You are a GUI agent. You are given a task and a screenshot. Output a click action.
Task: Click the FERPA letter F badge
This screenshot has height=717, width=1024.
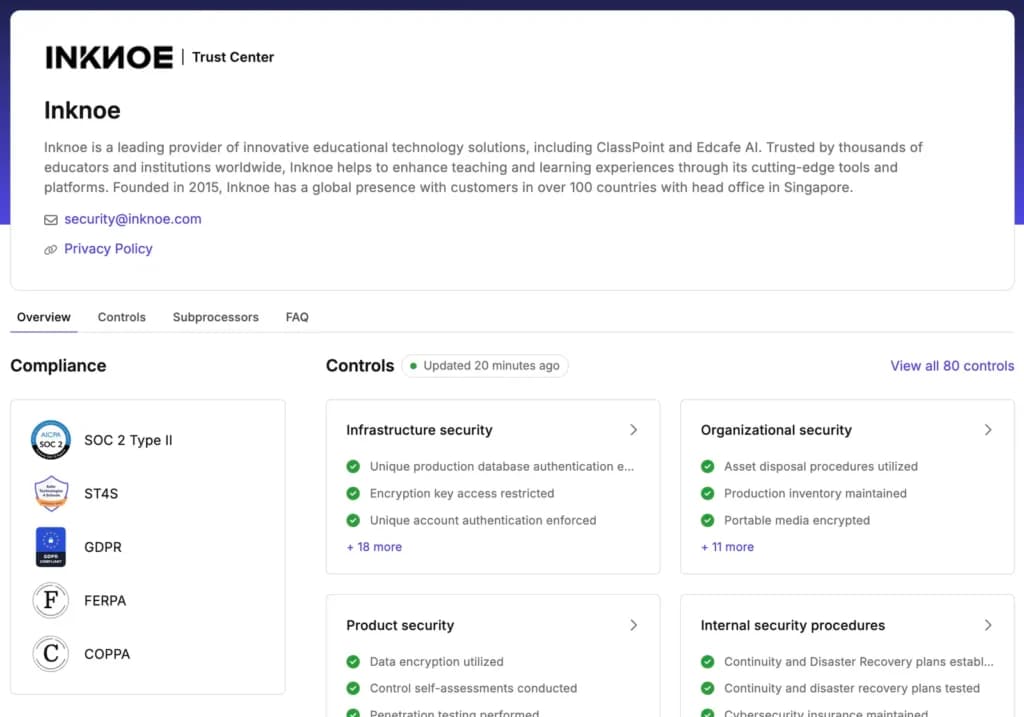51,600
